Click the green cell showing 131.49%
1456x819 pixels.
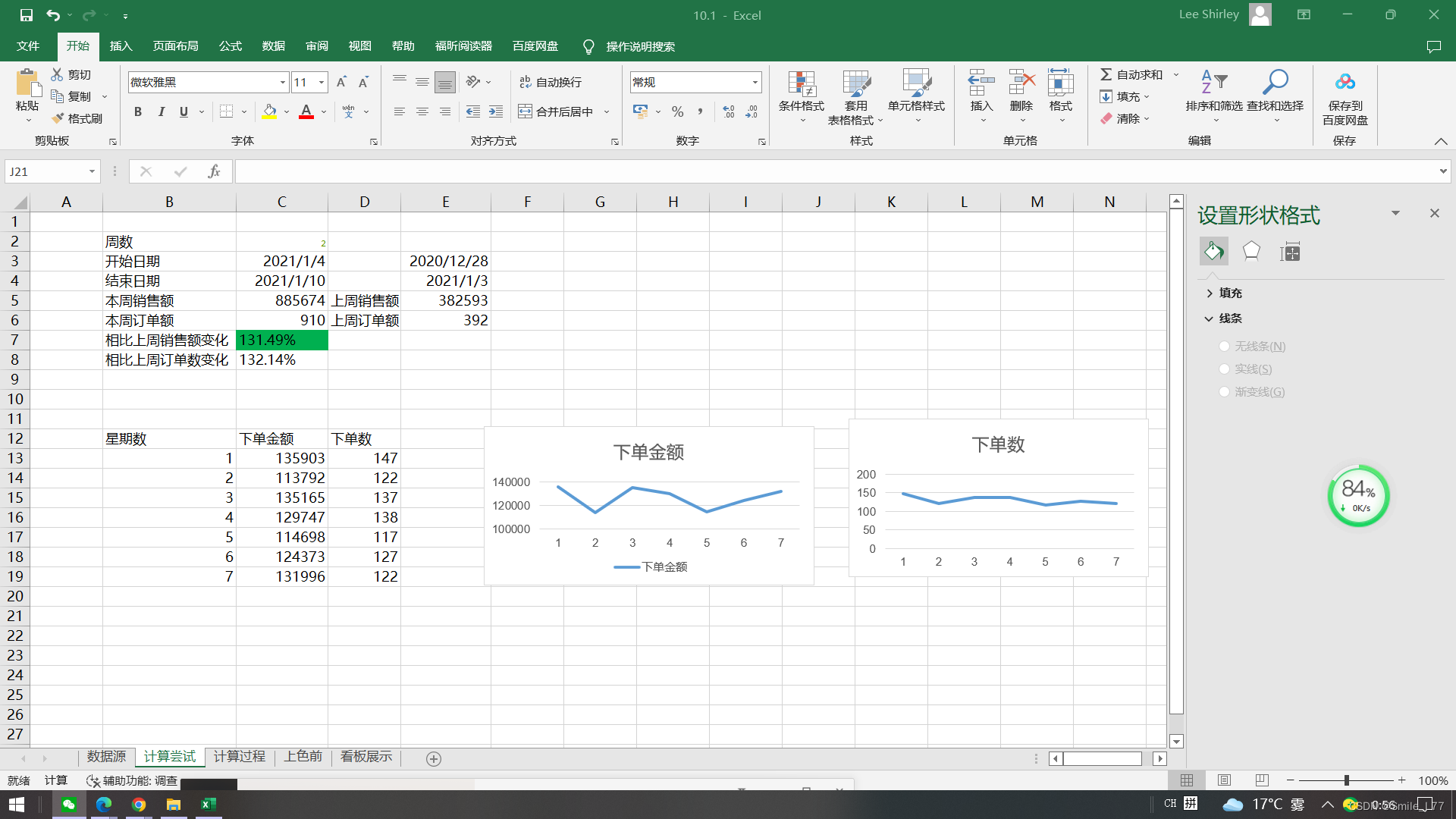pyautogui.click(x=281, y=340)
